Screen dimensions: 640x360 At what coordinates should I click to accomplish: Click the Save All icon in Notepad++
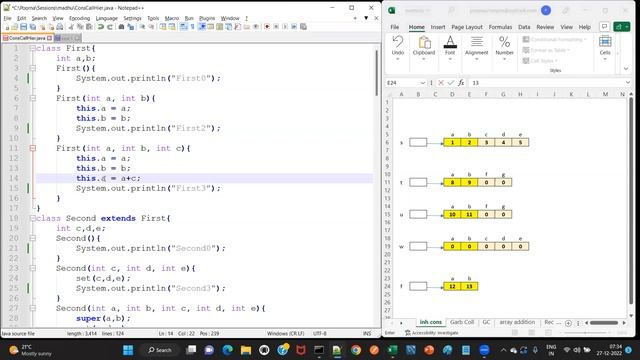click(x=33, y=27)
